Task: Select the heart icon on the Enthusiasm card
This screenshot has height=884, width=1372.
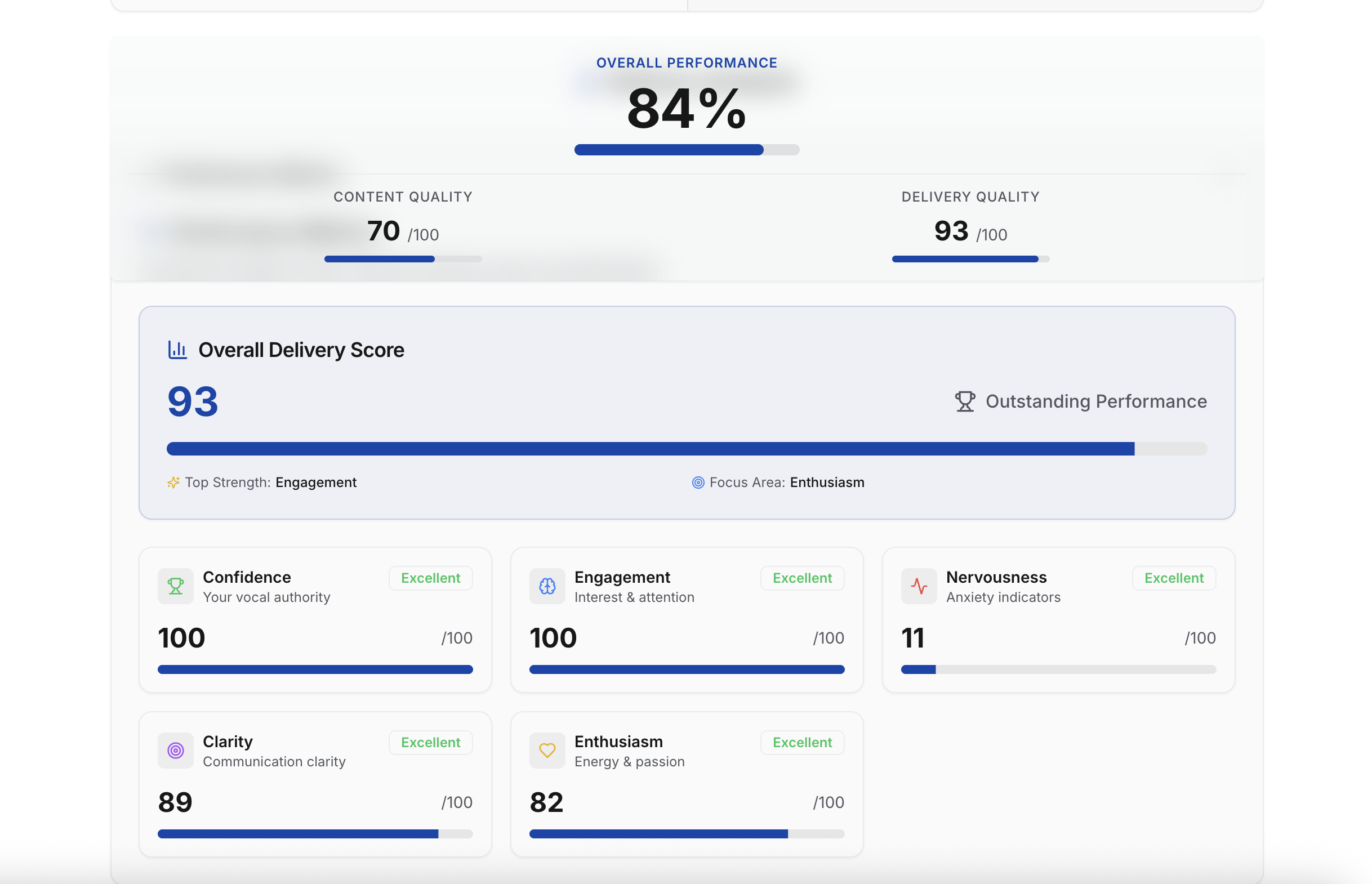Action: [547, 750]
